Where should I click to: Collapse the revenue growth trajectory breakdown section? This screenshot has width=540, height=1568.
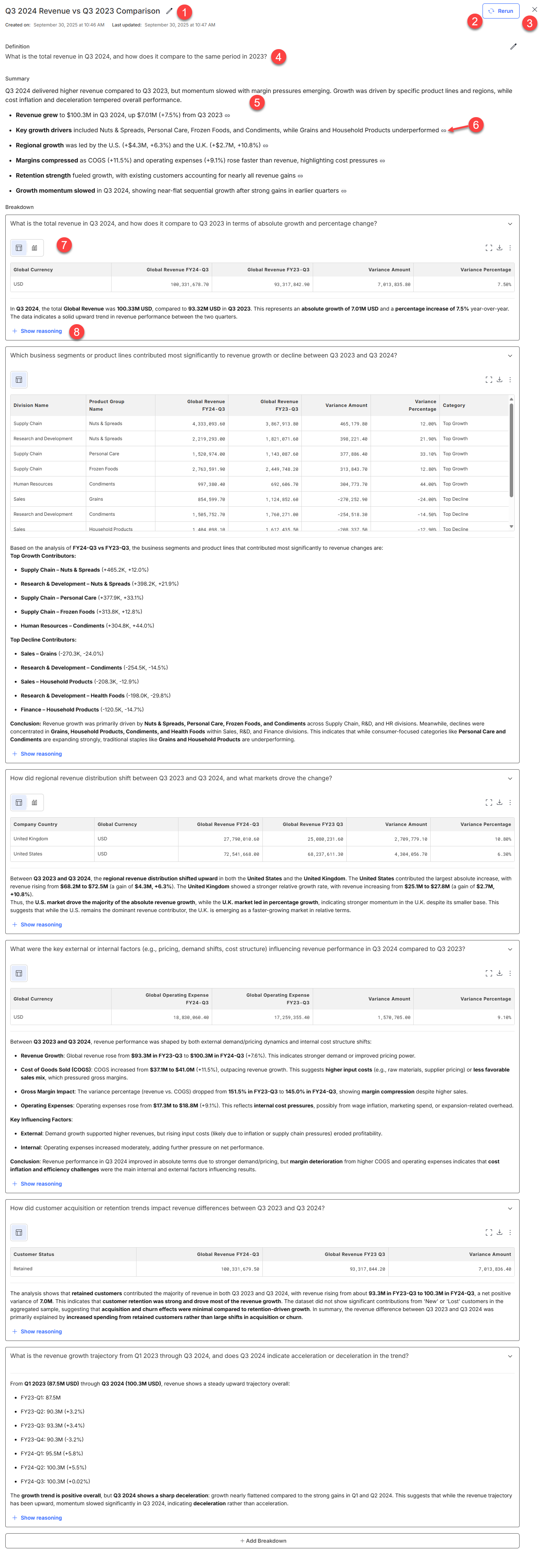pyautogui.click(x=509, y=1356)
